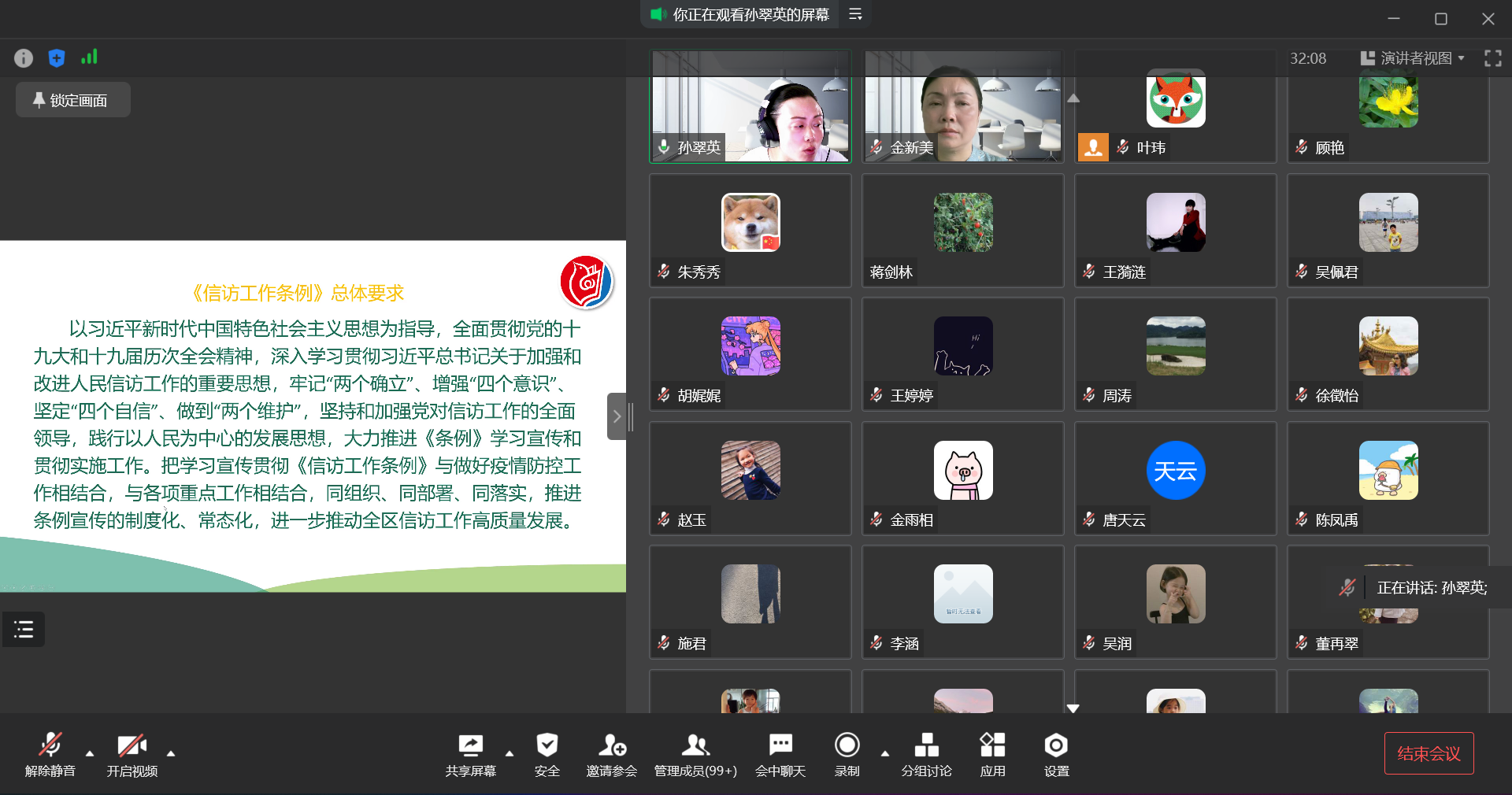Click 吴佩君's participant avatar

pos(1388,222)
